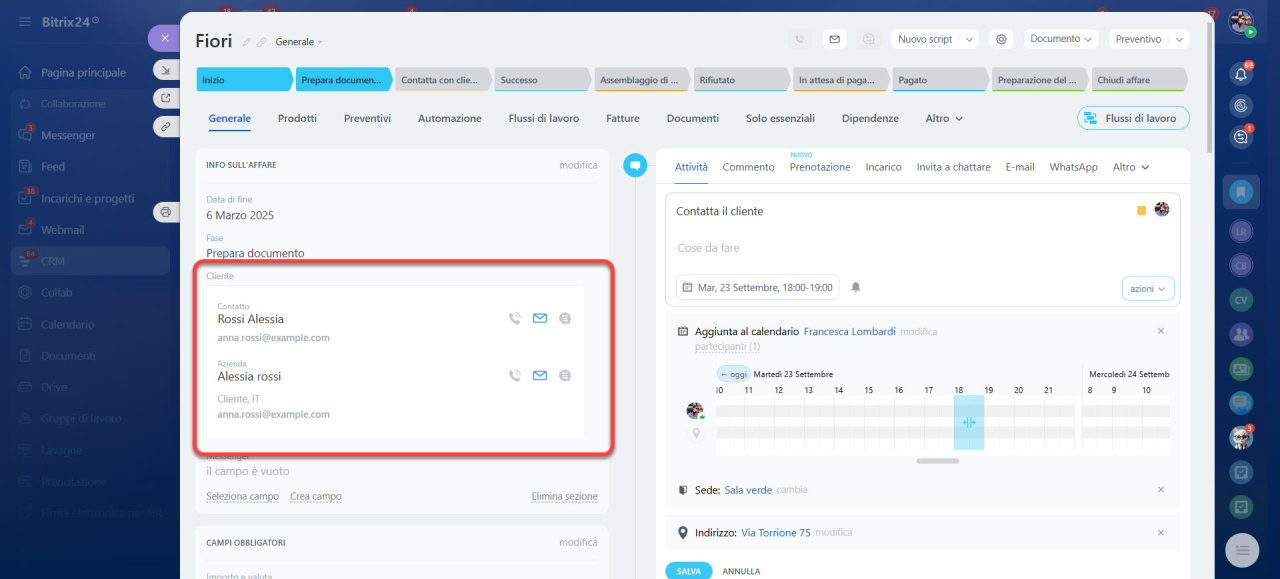Click the Nuovo script button

925,39
